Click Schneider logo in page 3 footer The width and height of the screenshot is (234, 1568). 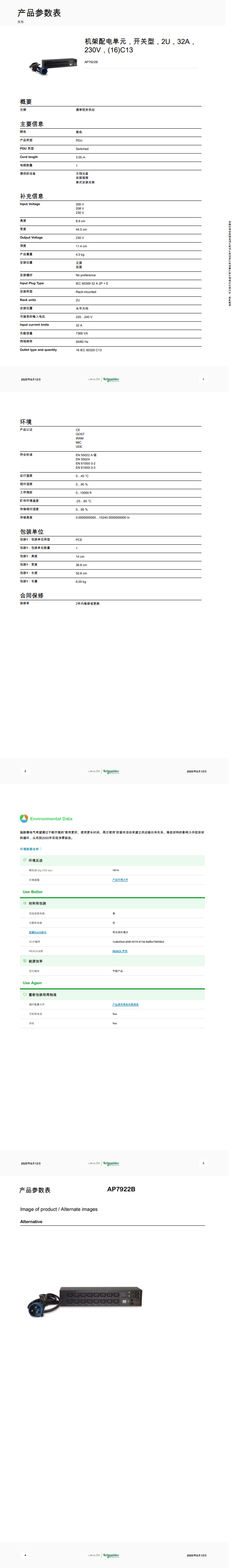click(111, 1163)
